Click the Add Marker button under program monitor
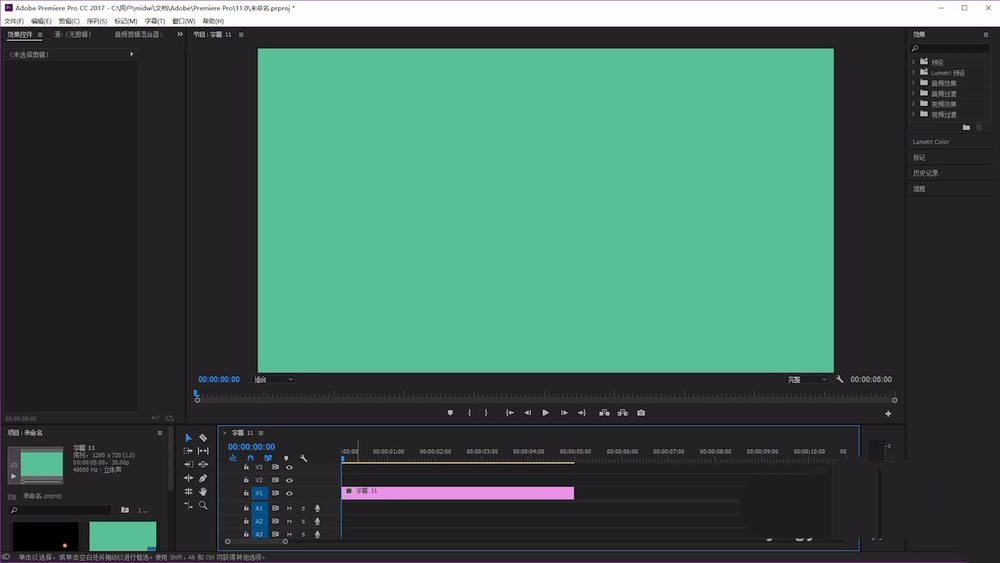 click(x=450, y=413)
